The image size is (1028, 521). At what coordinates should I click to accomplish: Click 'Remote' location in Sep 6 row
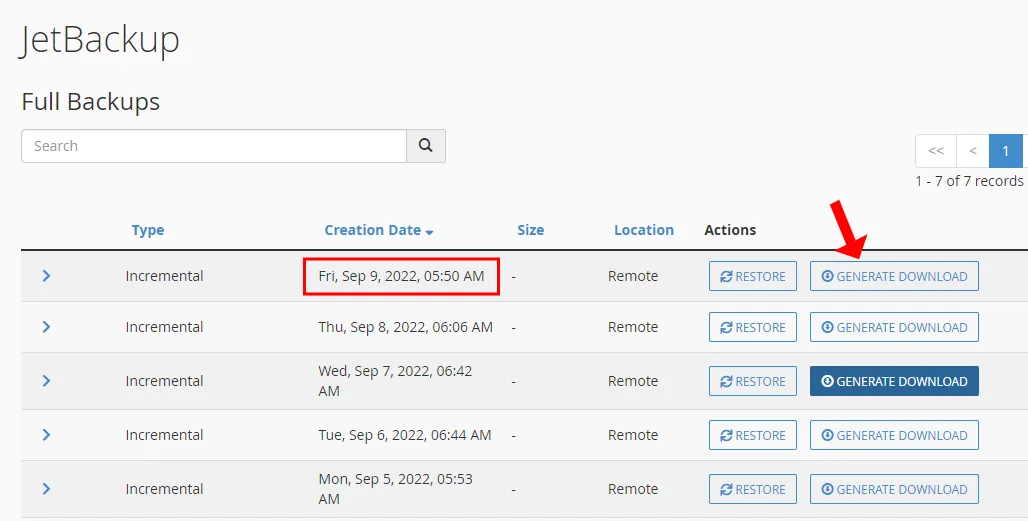pos(633,435)
